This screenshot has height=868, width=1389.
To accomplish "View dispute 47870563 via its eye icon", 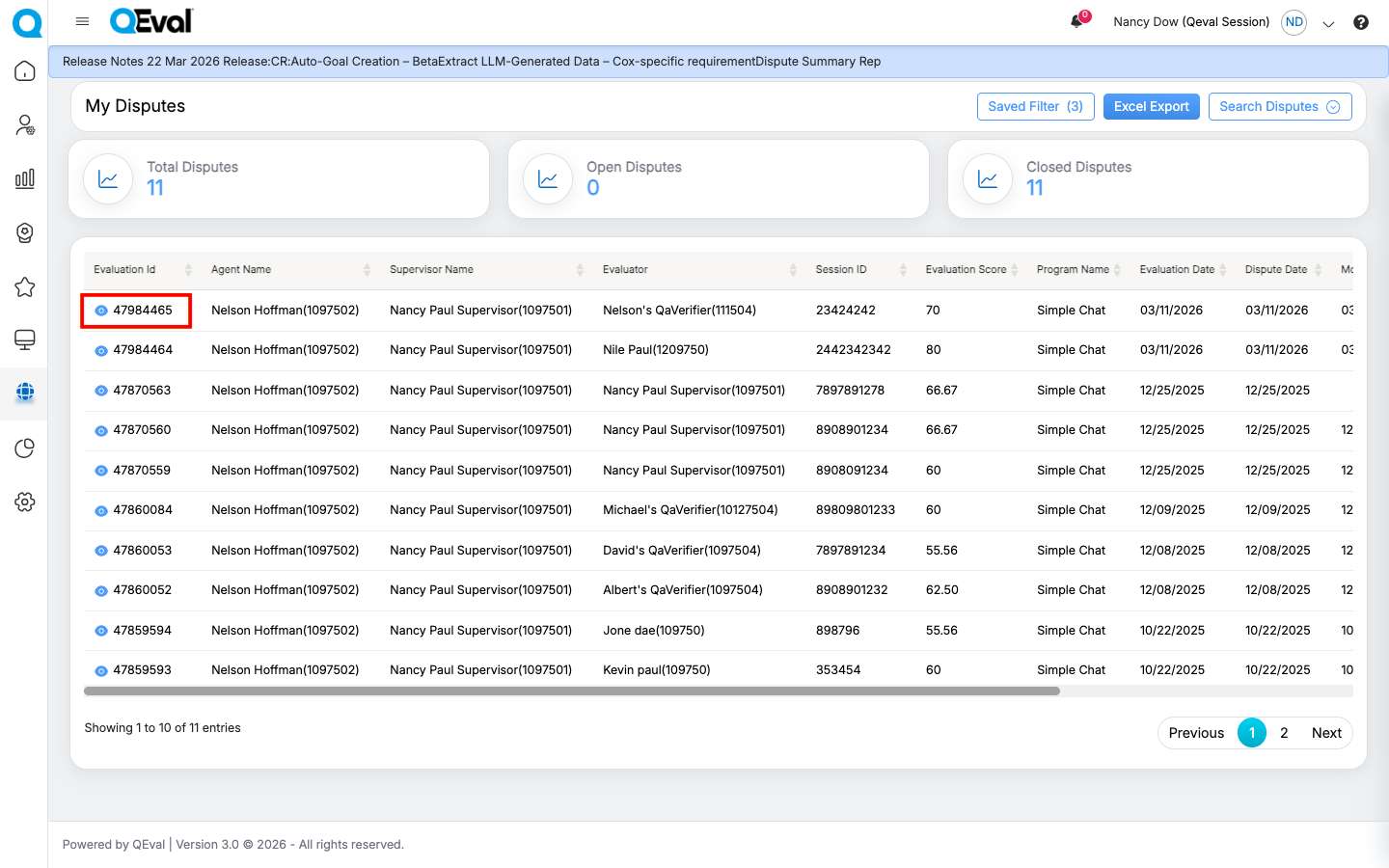I will (101, 391).
